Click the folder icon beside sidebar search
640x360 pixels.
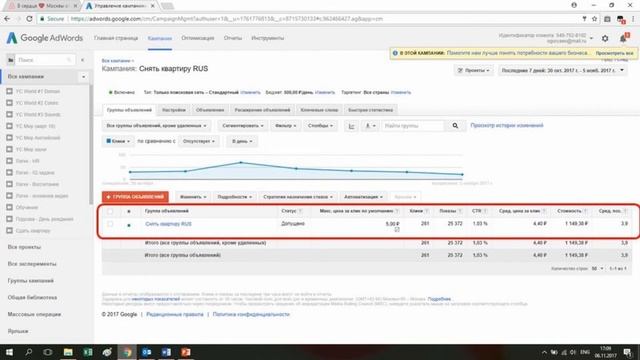pyautogui.click(x=11, y=60)
